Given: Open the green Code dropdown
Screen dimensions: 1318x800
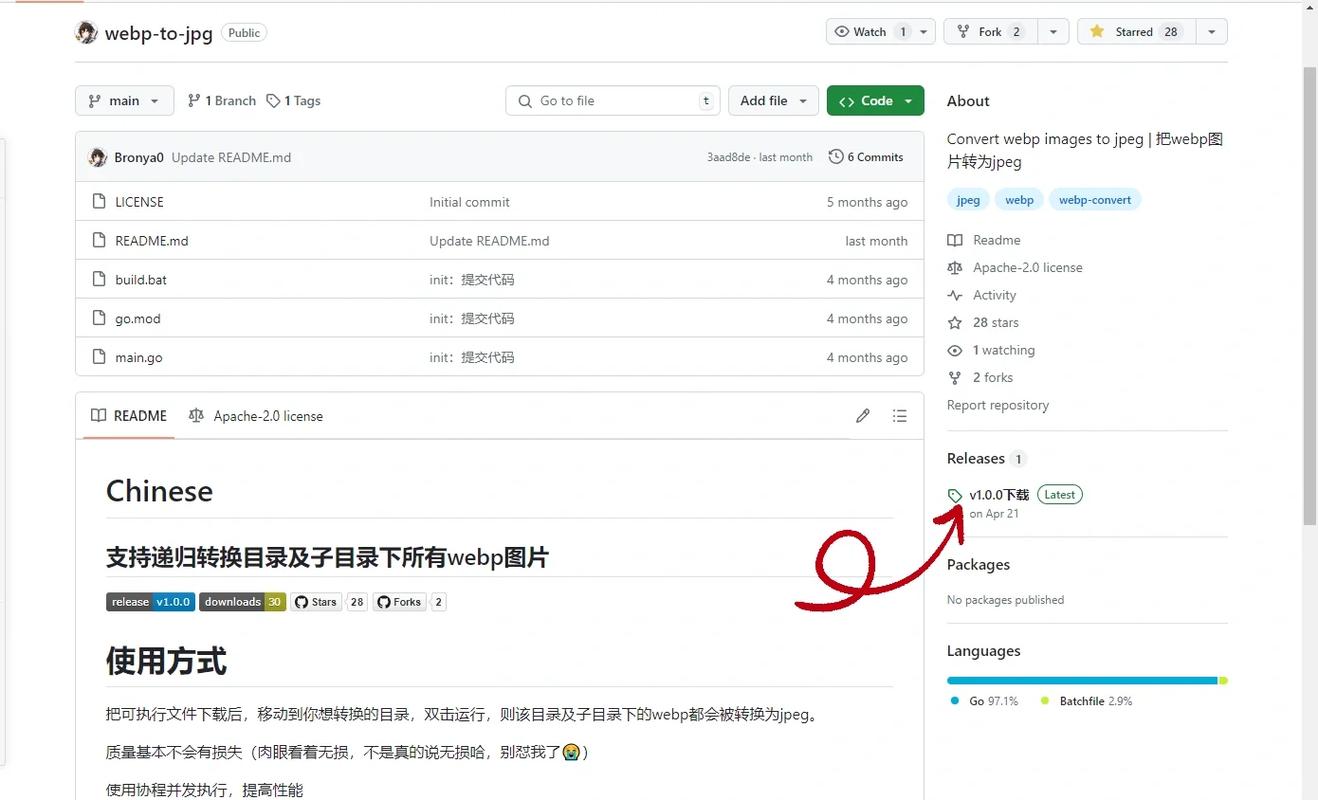Looking at the screenshot, I should pyautogui.click(x=875, y=101).
